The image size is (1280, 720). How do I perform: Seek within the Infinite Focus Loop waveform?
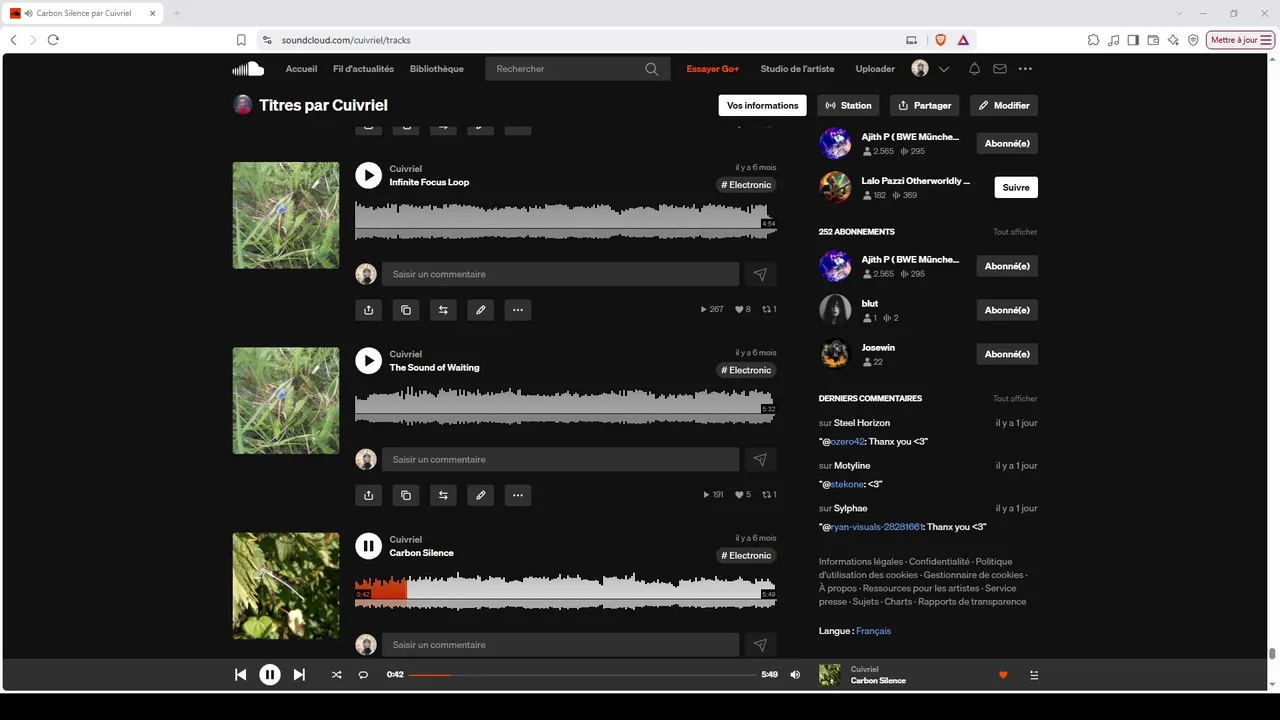coord(565,220)
